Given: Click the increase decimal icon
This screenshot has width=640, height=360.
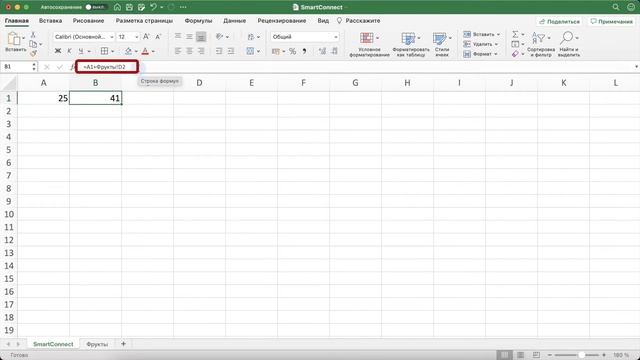Looking at the screenshot, I should click(322, 51).
